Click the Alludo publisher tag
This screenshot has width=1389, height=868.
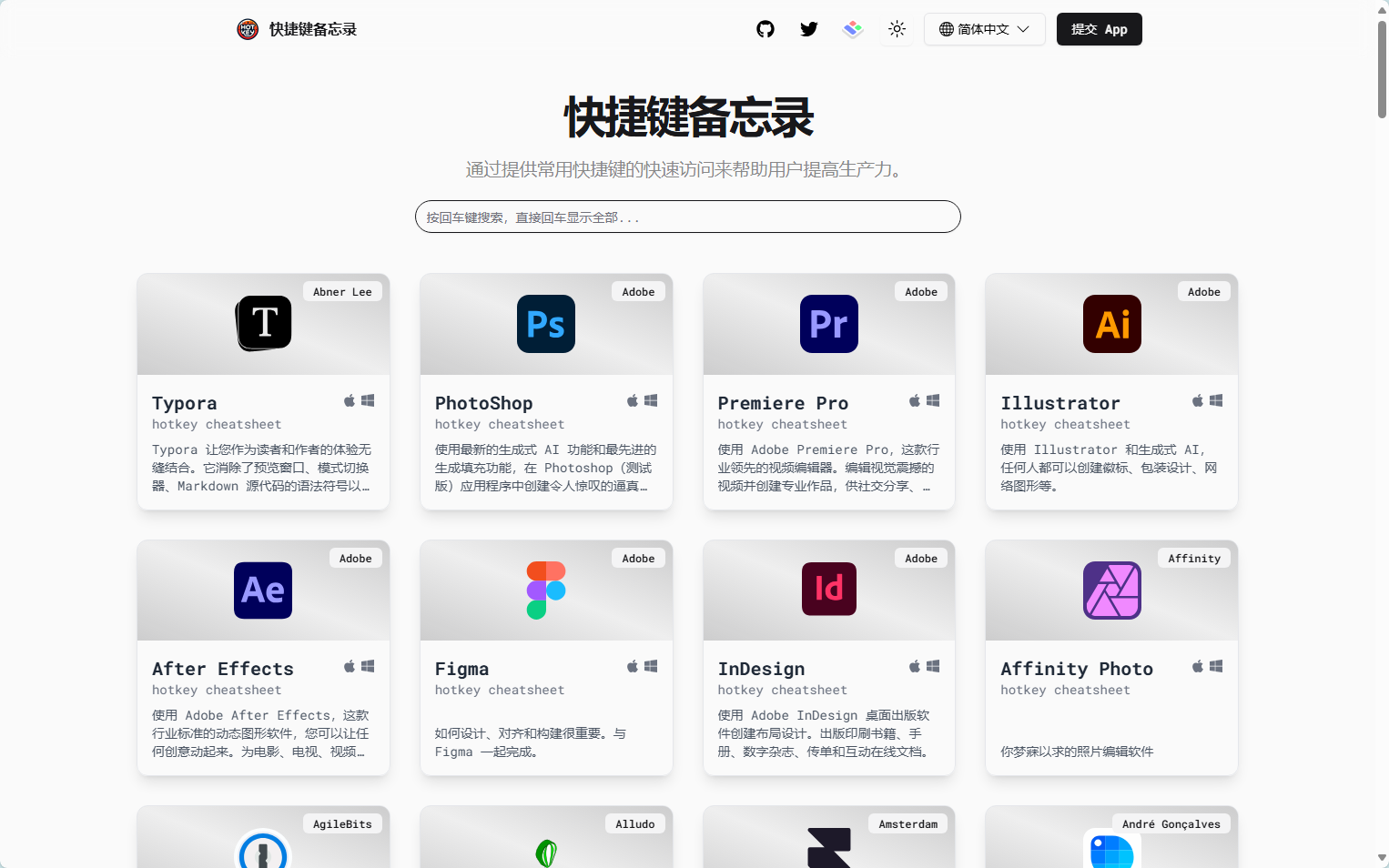point(635,824)
